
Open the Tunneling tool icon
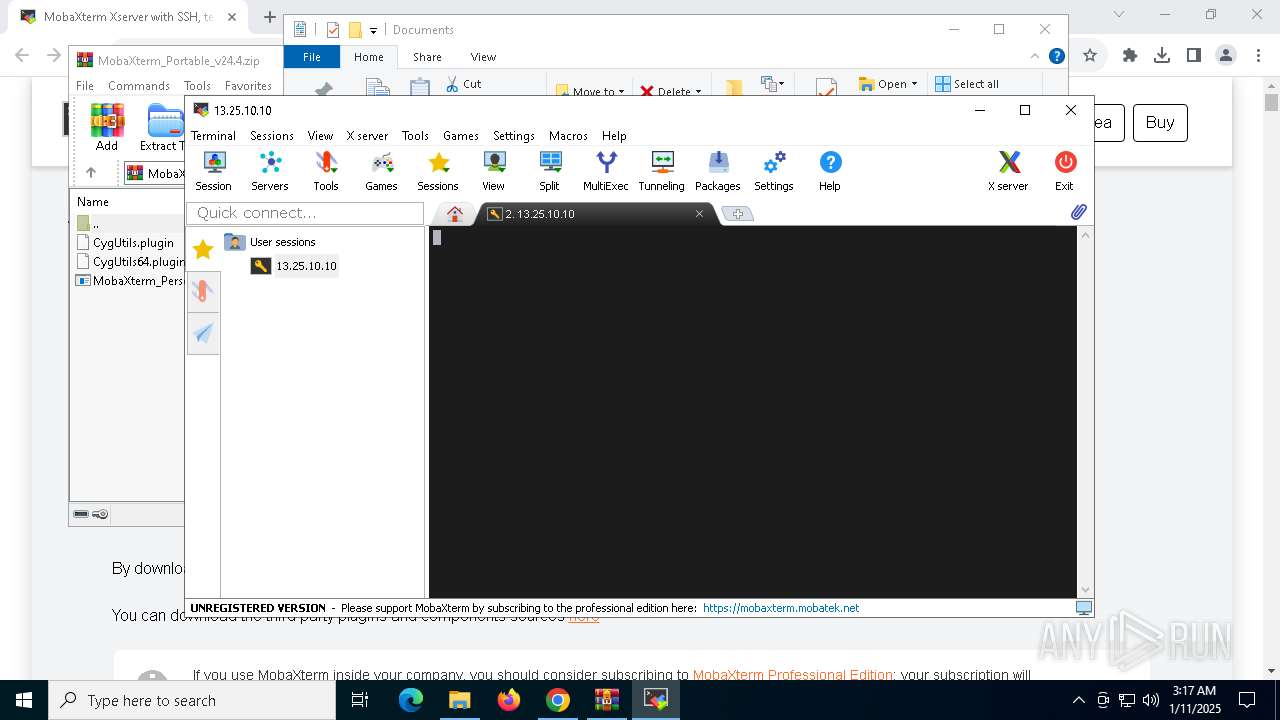(661, 170)
